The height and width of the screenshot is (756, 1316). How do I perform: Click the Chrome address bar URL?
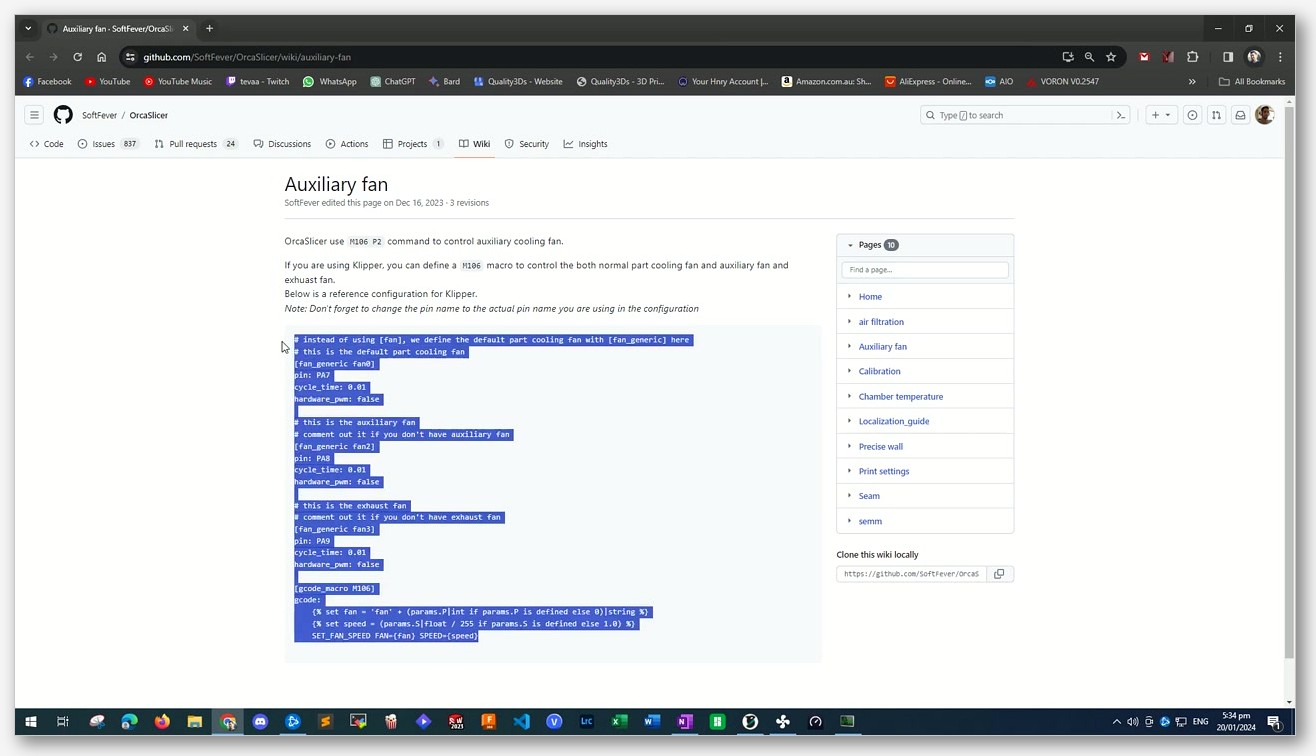pos(247,57)
